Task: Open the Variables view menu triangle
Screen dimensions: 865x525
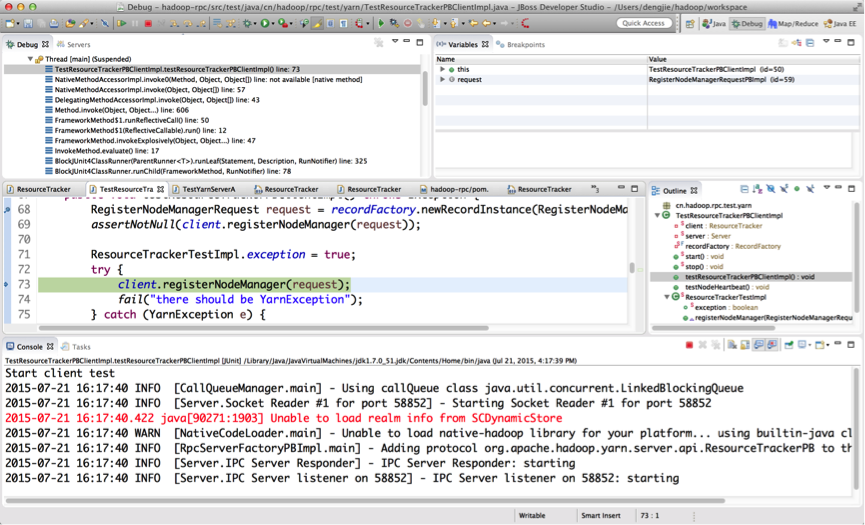Action: 826,41
